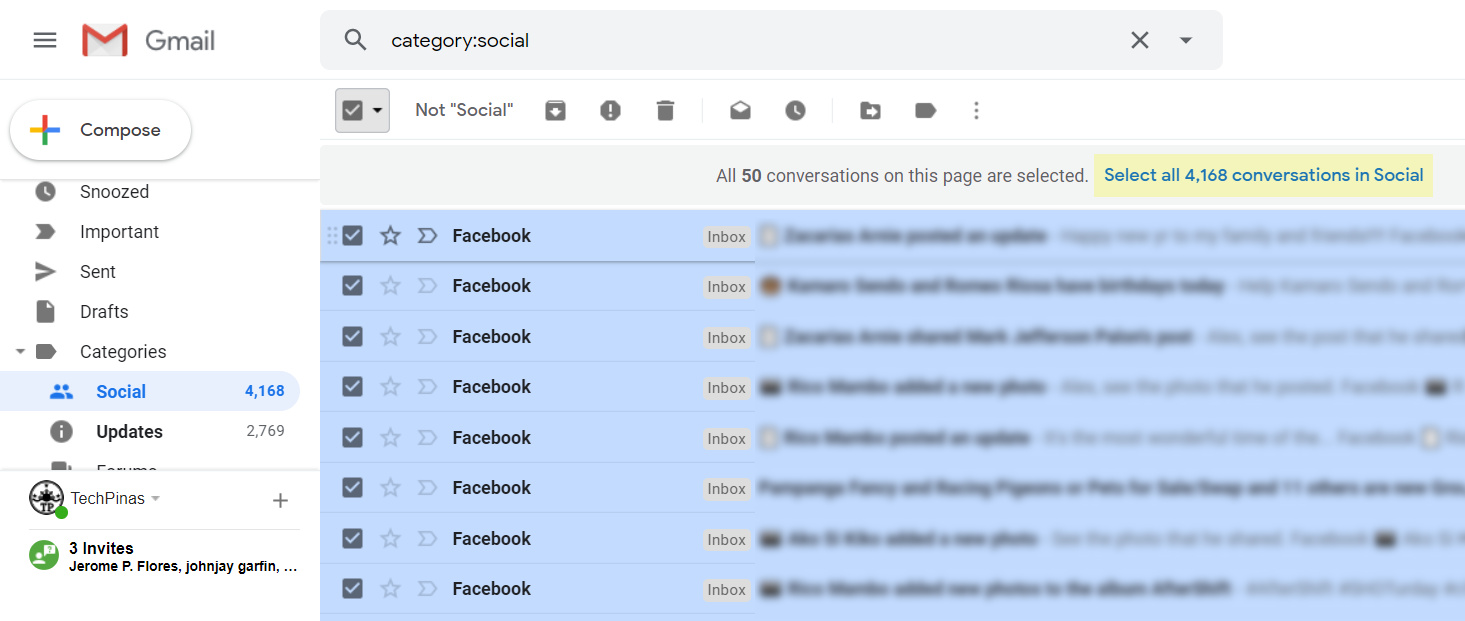
Task: Report selected conversations as spam
Action: click(611, 110)
